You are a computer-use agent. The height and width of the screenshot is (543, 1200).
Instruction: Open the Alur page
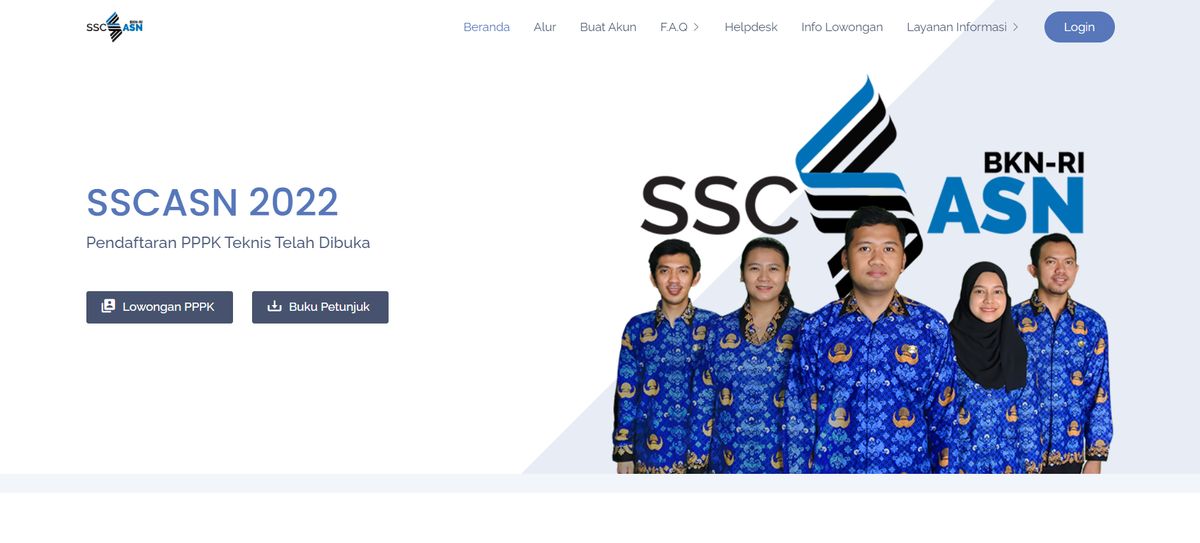pyautogui.click(x=545, y=27)
